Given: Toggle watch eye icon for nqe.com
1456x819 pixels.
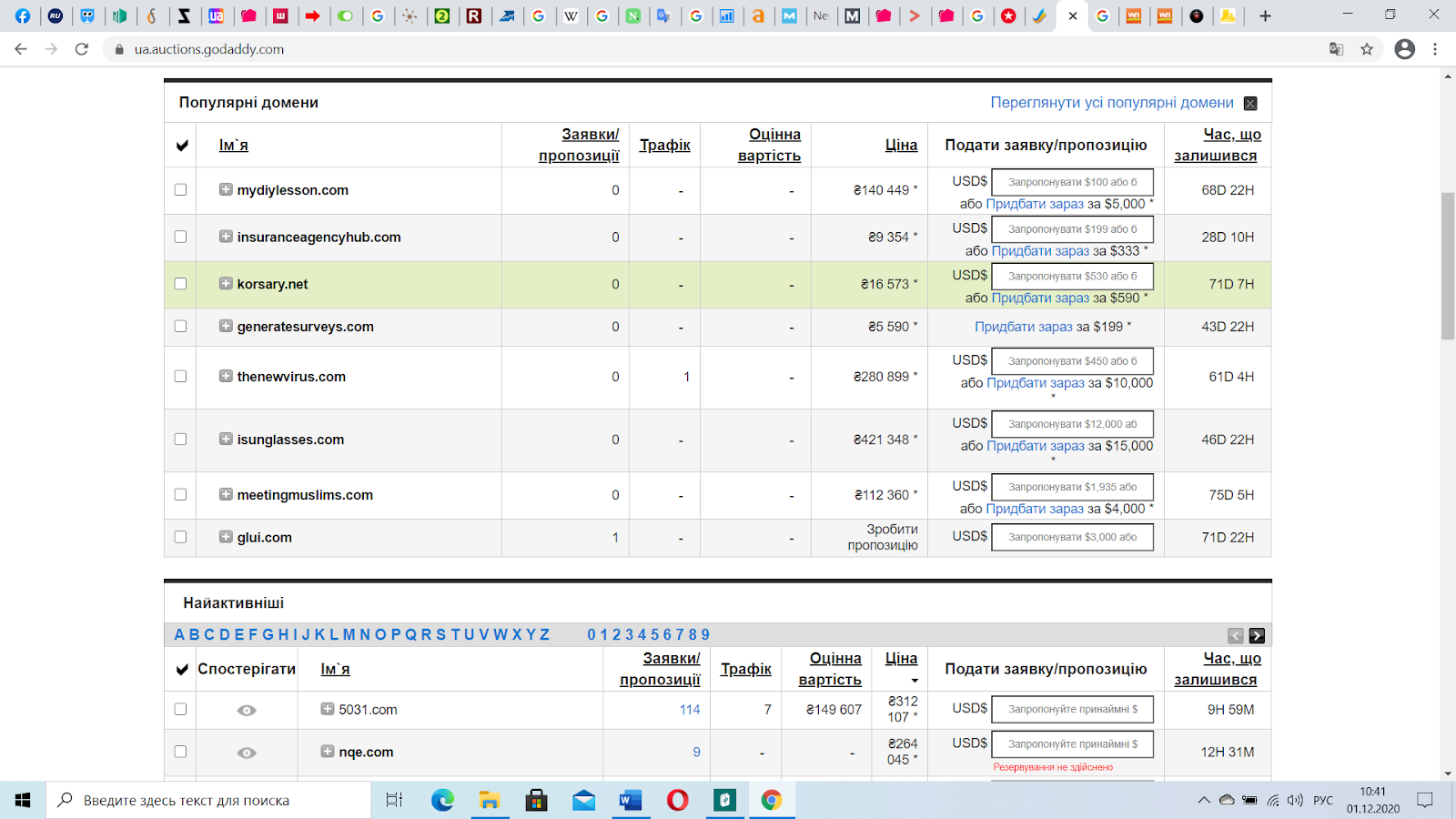Looking at the screenshot, I should (x=247, y=753).
